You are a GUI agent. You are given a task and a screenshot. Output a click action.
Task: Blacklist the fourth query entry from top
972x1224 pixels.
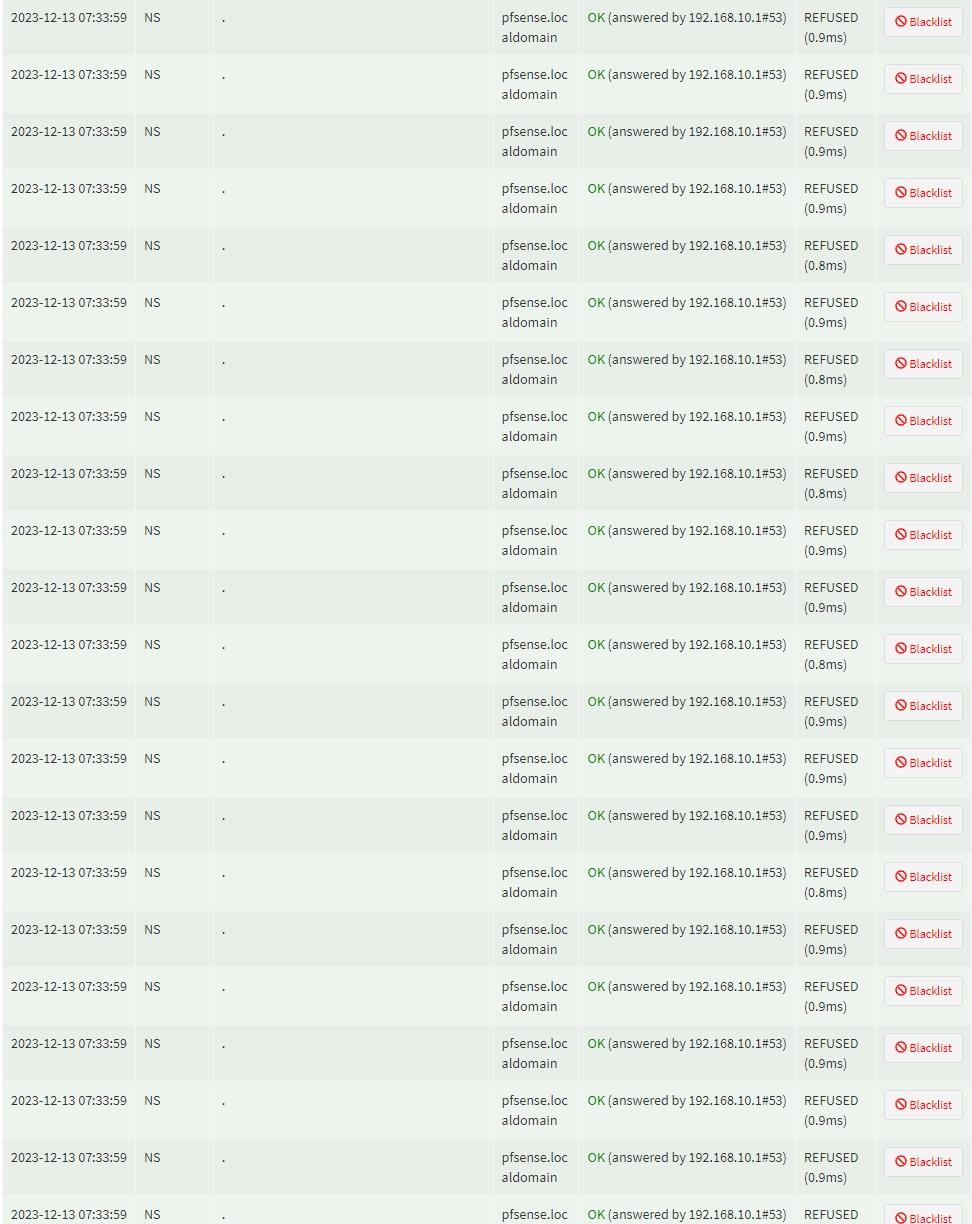(923, 193)
